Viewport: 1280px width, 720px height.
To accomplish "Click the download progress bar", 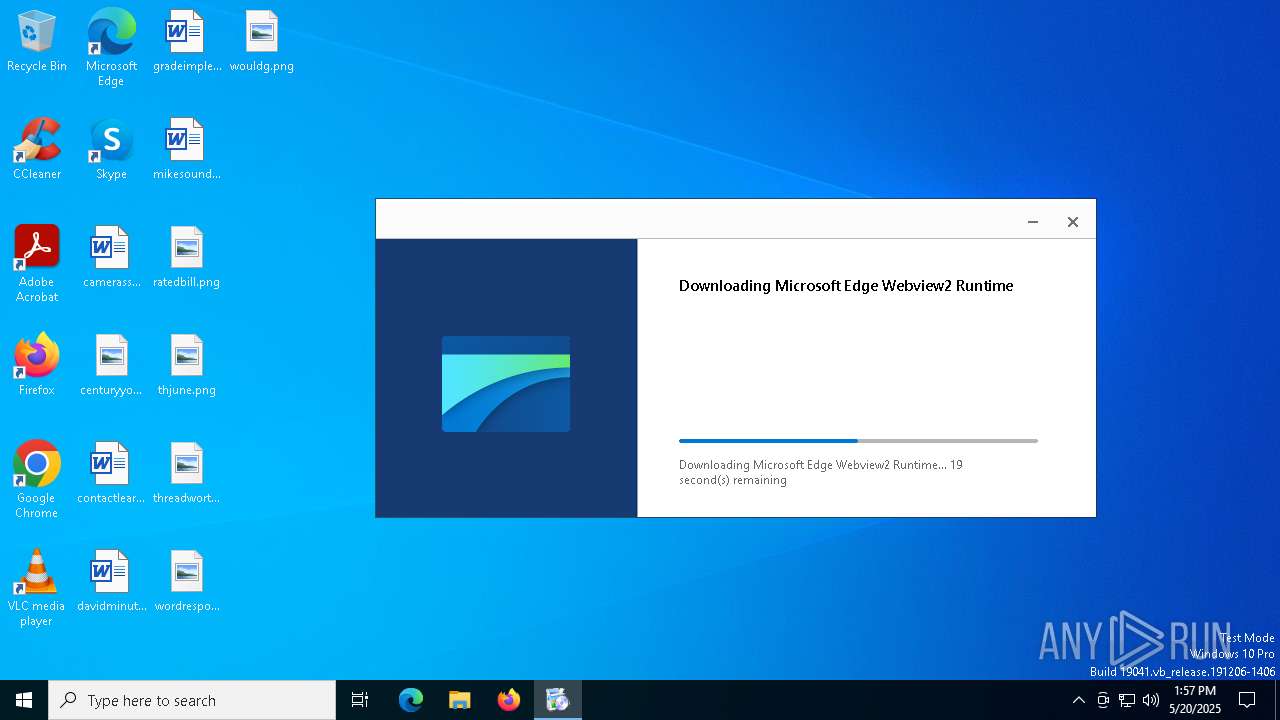I will pyautogui.click(x=858, y=441).
